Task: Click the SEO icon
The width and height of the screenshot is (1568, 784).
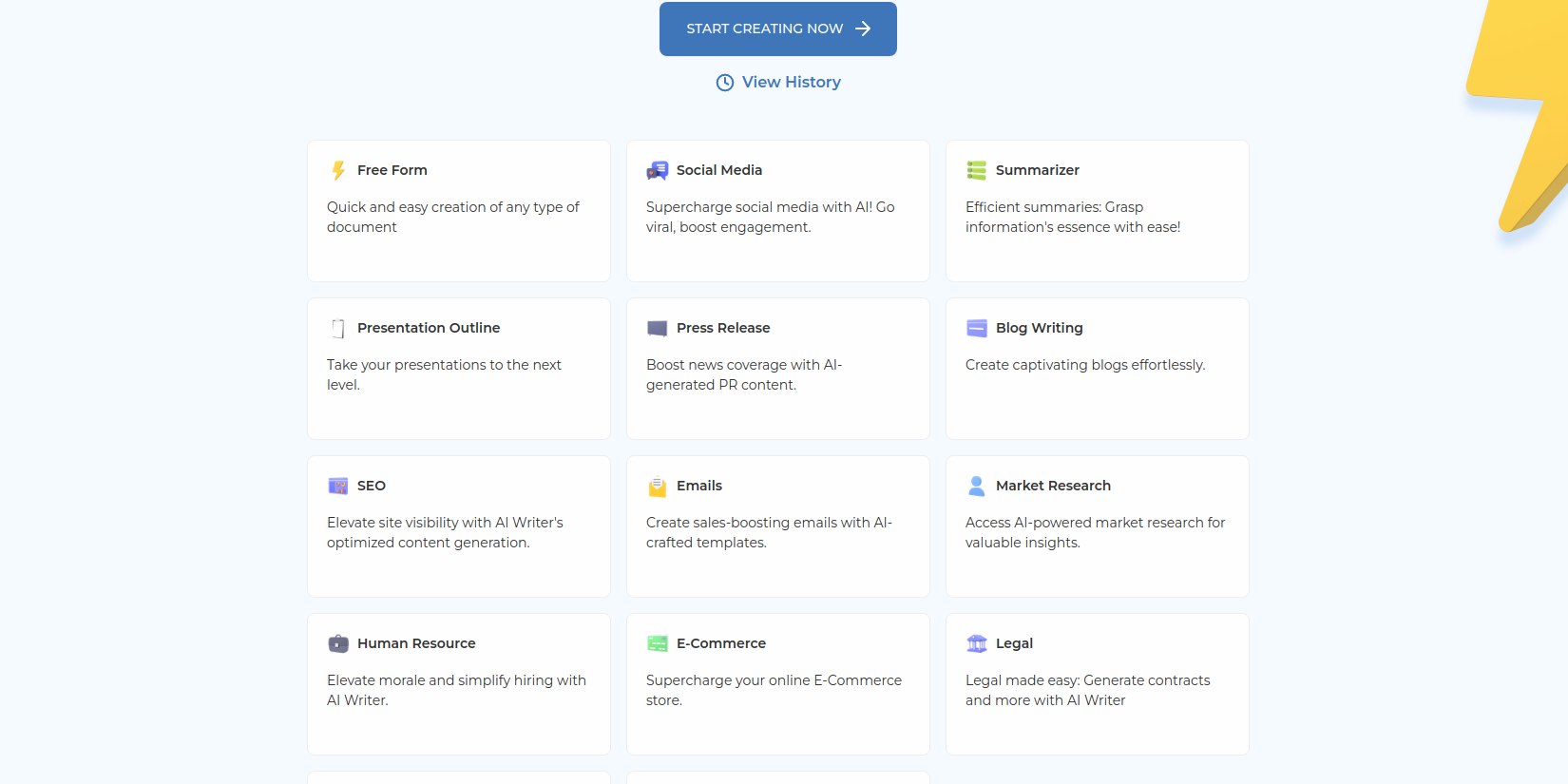Action: tap(337, 486)
